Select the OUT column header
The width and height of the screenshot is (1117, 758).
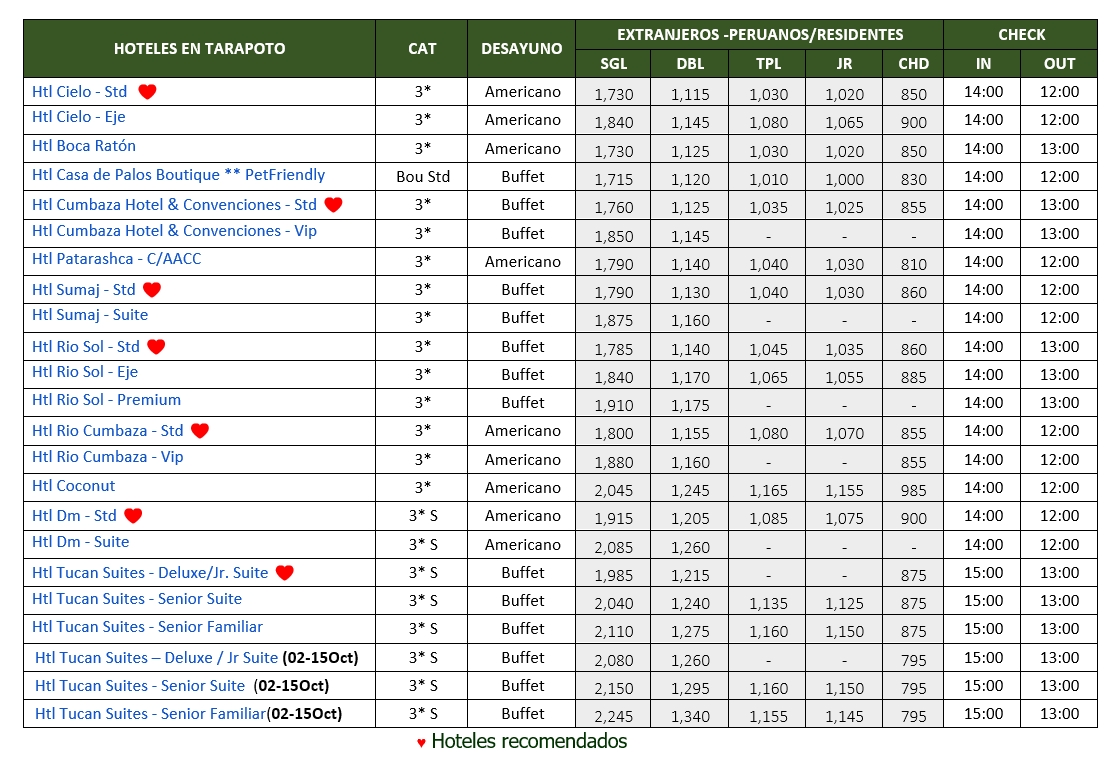(1059, 63)
